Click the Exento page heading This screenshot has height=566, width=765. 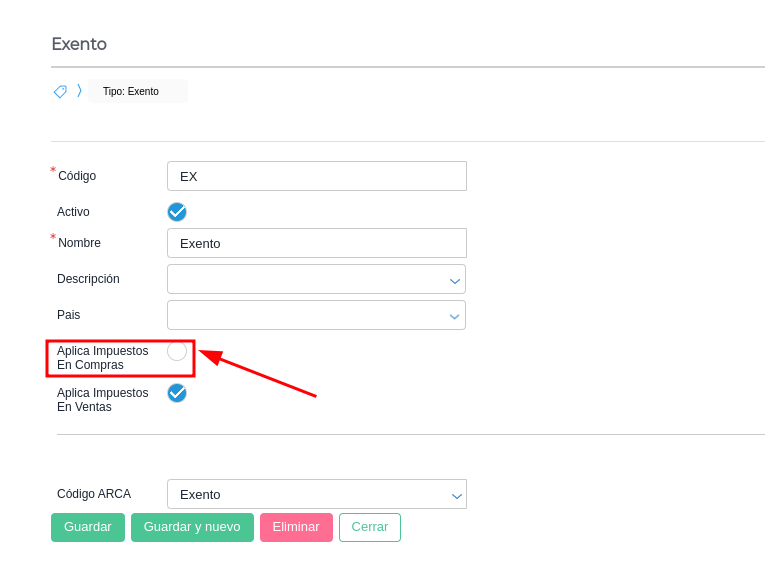pos(79,44)
